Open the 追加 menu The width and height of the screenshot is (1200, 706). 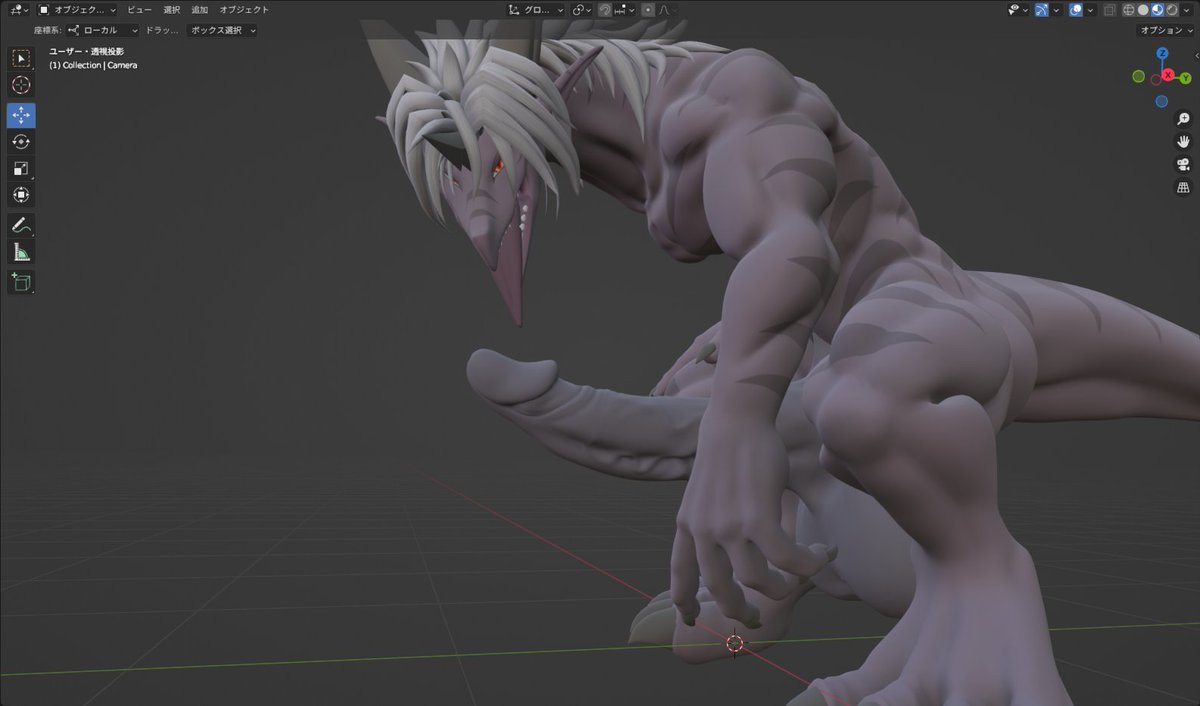(x=199, y=10)
